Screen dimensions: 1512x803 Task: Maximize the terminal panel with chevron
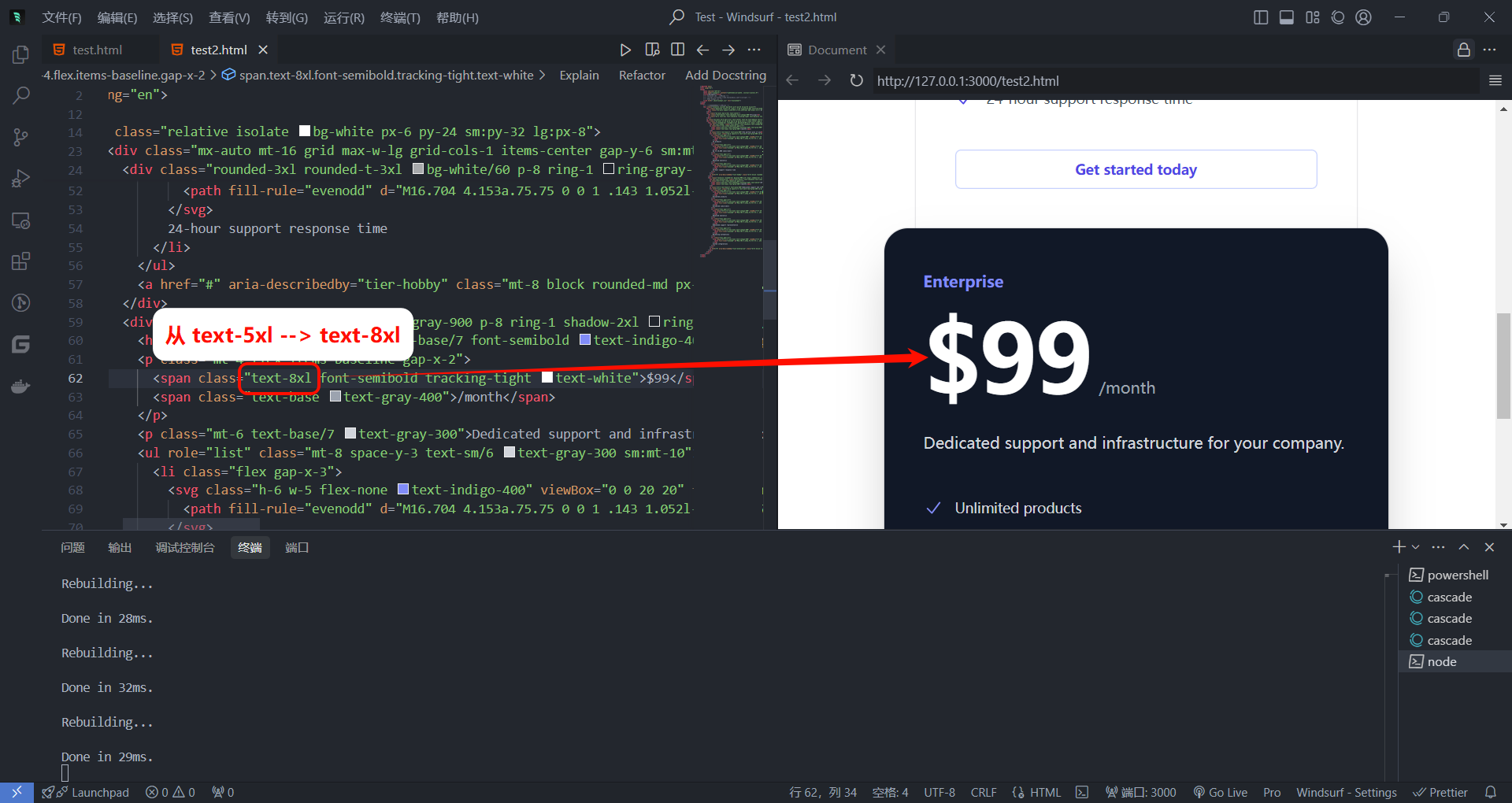tap(1464, 547)
